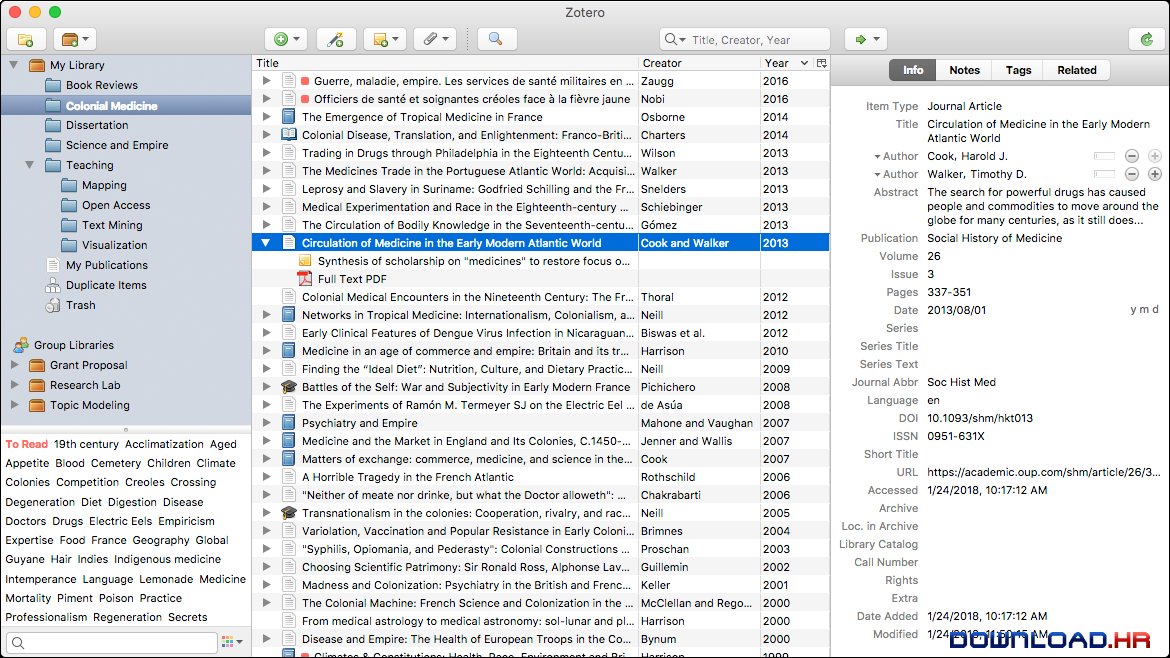This screenshot has width=1170, height=658.
Task: Click the Colonial Disease, Translation book section icon
Action: tap(289, 135)
